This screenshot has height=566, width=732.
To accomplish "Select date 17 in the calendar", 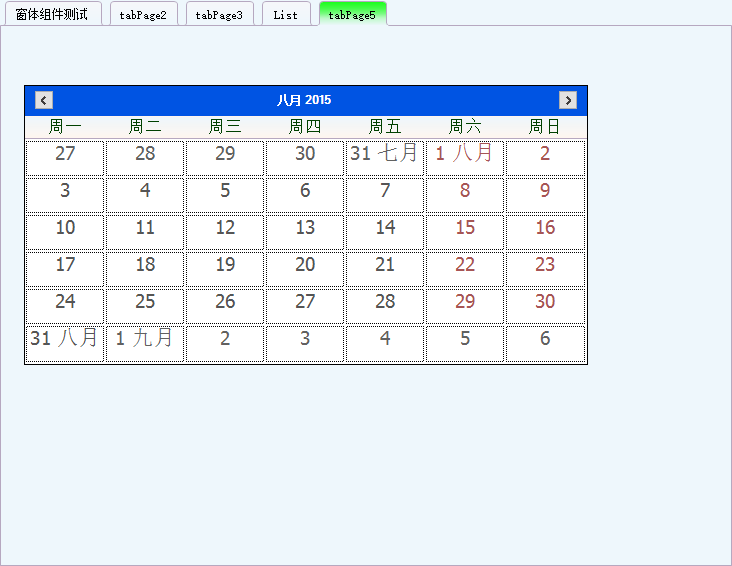I will (x=65, y=269).
